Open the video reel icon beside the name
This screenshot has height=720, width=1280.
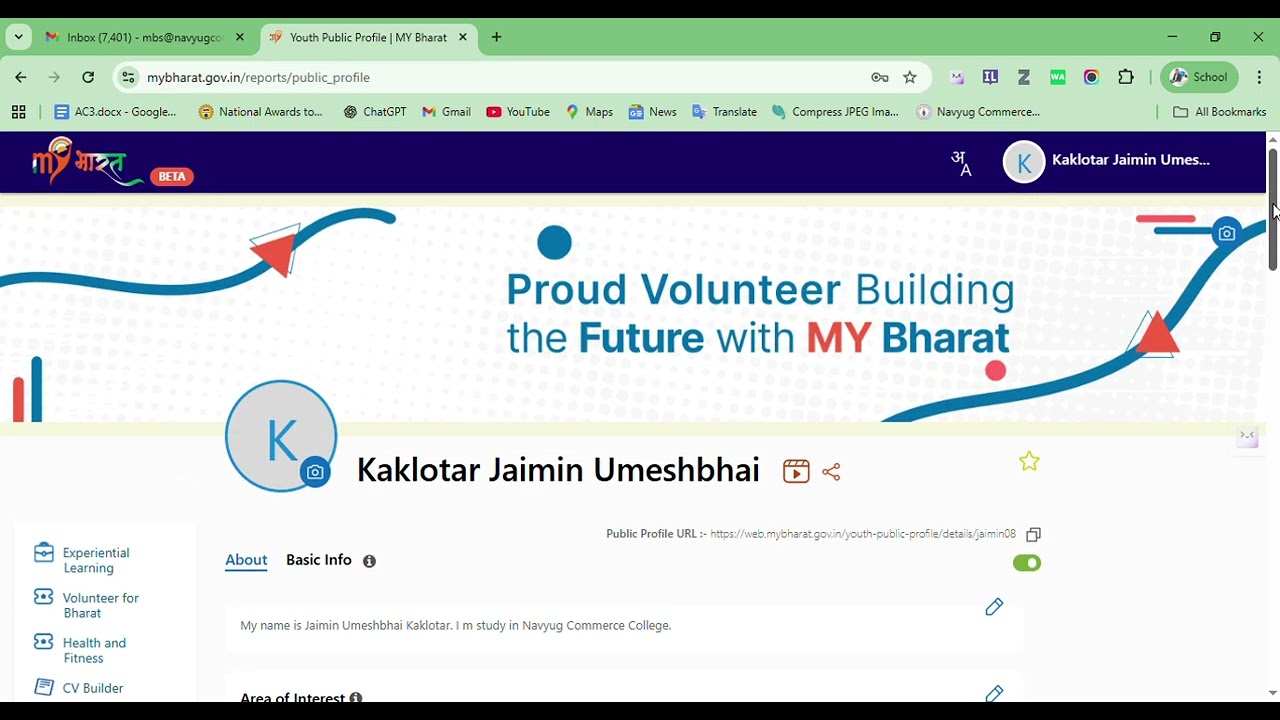(x=796, y=471)
